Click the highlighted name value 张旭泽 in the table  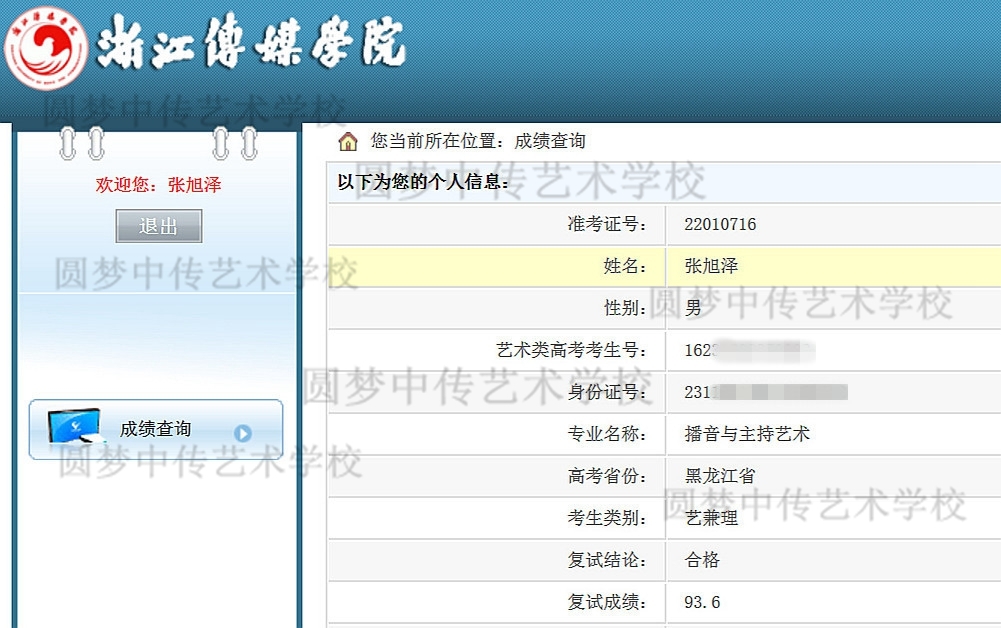(x=711, y=266)
